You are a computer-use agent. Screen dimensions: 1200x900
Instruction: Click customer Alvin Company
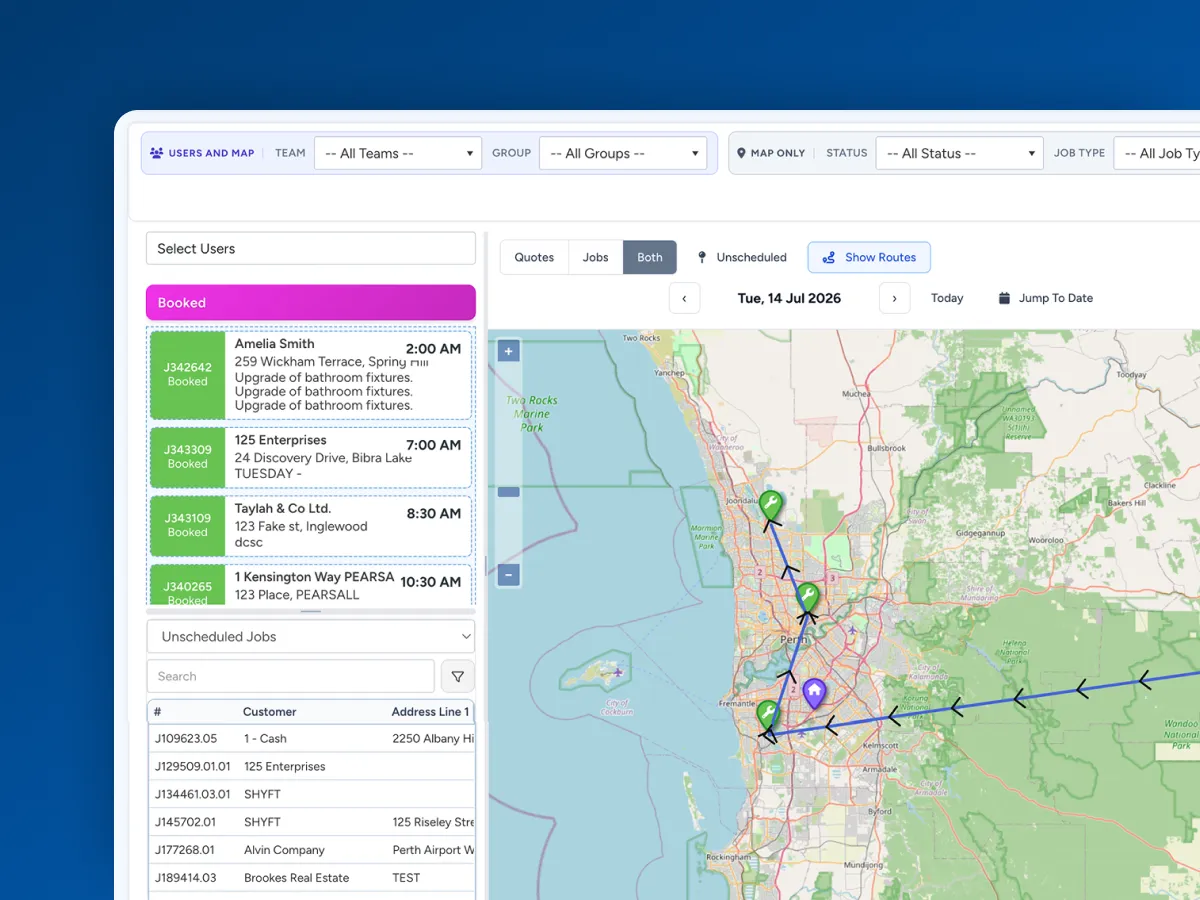(285, 850)
